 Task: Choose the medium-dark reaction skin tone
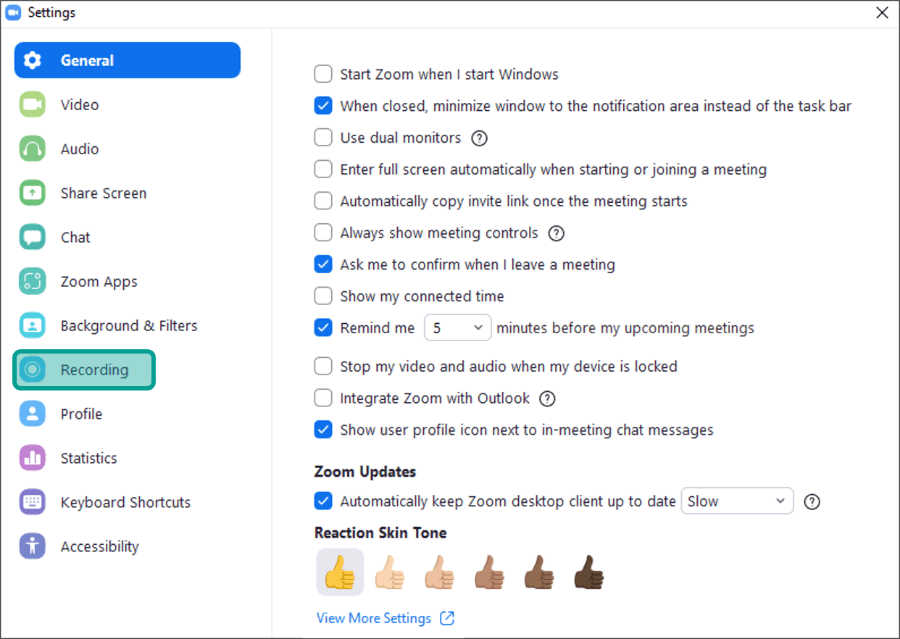540,572
